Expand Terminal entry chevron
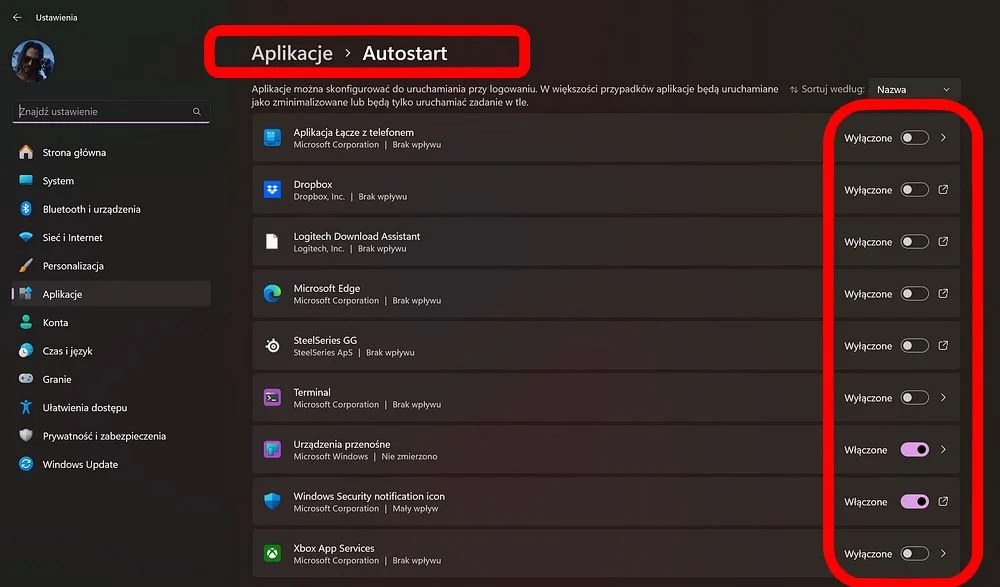Image resolution: width=1000 pixels, height=587 pixels. [x=943, y=397]
